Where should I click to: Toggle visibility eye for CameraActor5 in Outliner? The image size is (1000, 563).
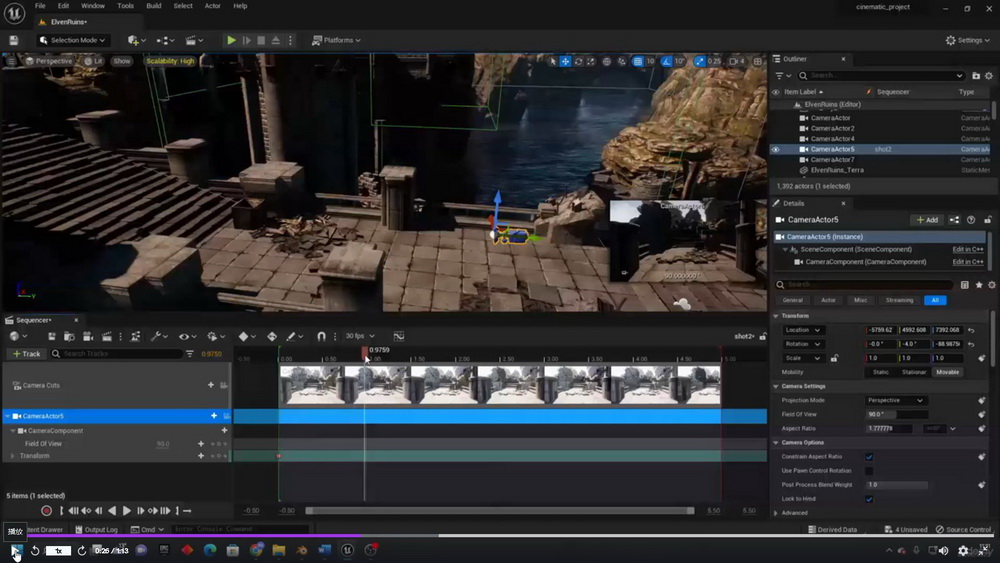(x=776, y=149)
